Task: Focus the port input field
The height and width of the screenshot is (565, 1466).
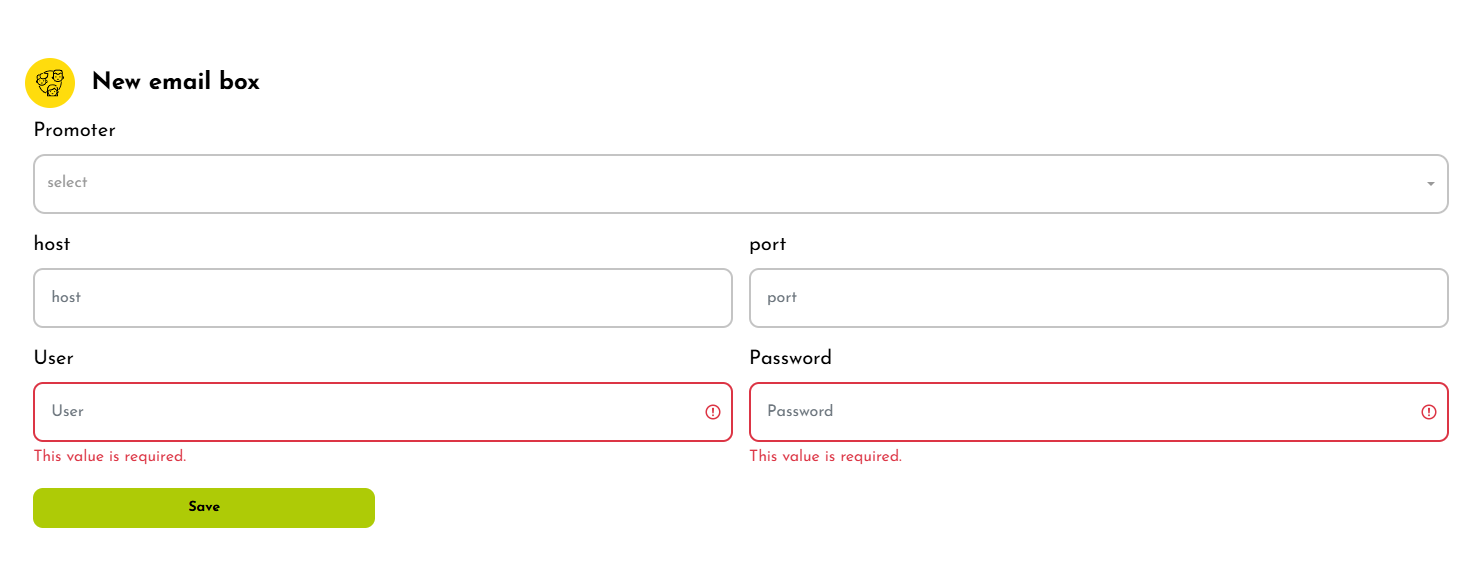Action: (x=1098, y=298)
